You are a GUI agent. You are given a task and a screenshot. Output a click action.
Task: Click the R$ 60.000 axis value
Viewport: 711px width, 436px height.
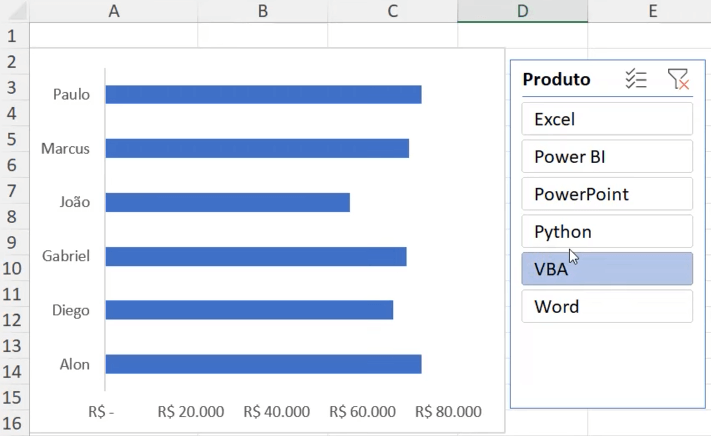362,412
